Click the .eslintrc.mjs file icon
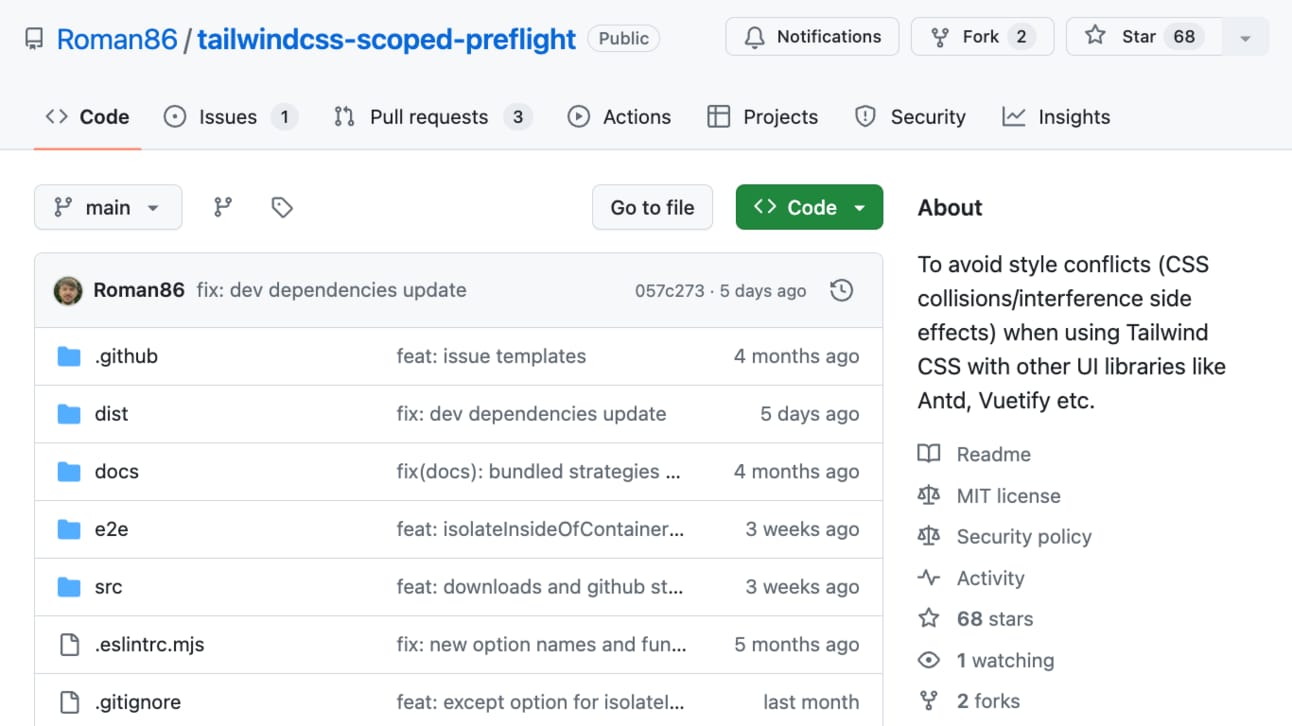The width and height of the screenshot is (1292, 726). pyautogui.click(x=69, y=645)
